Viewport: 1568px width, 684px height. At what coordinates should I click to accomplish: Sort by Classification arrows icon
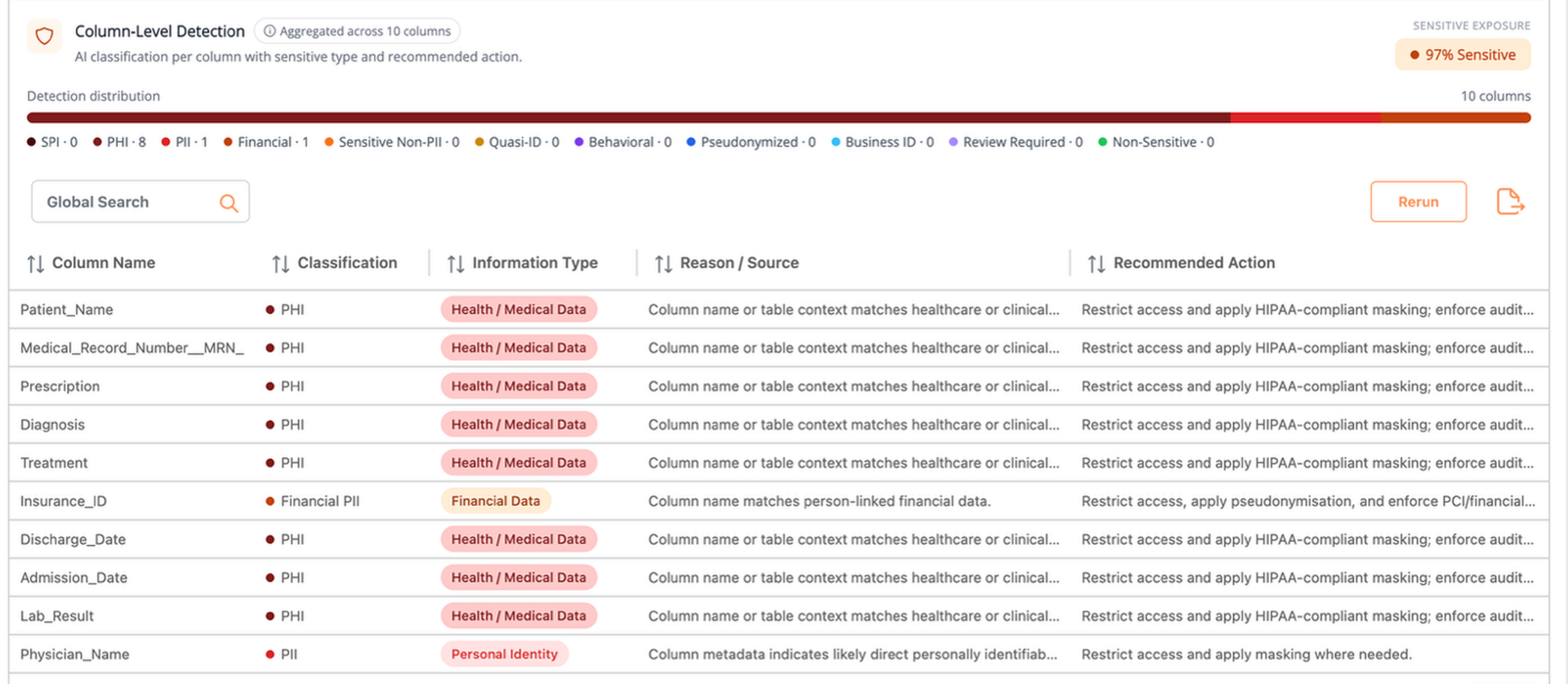point(281,264)
